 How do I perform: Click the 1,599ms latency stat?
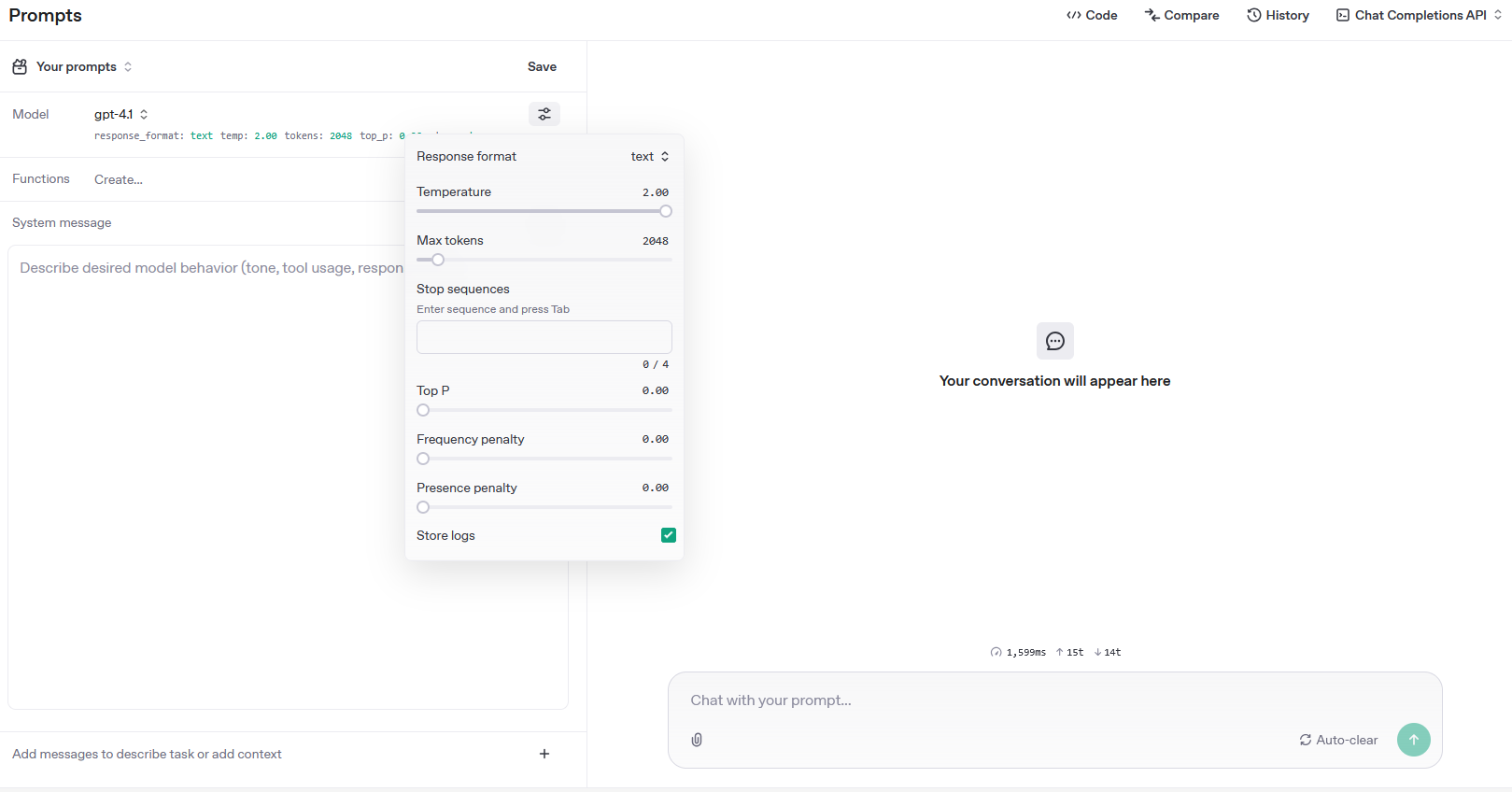(x=1018, y=652)
